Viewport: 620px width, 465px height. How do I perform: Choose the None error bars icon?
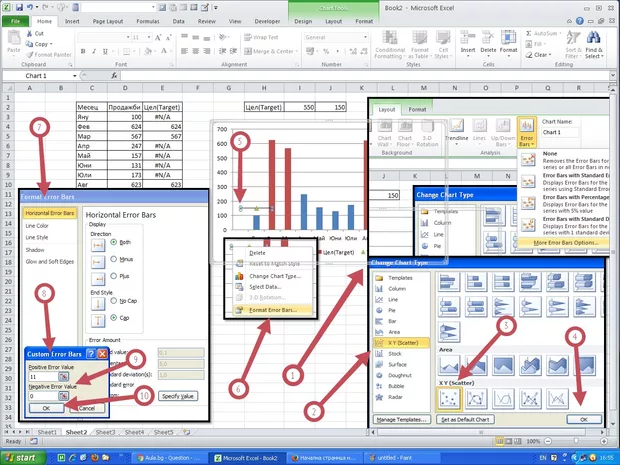tap(528, 160)
